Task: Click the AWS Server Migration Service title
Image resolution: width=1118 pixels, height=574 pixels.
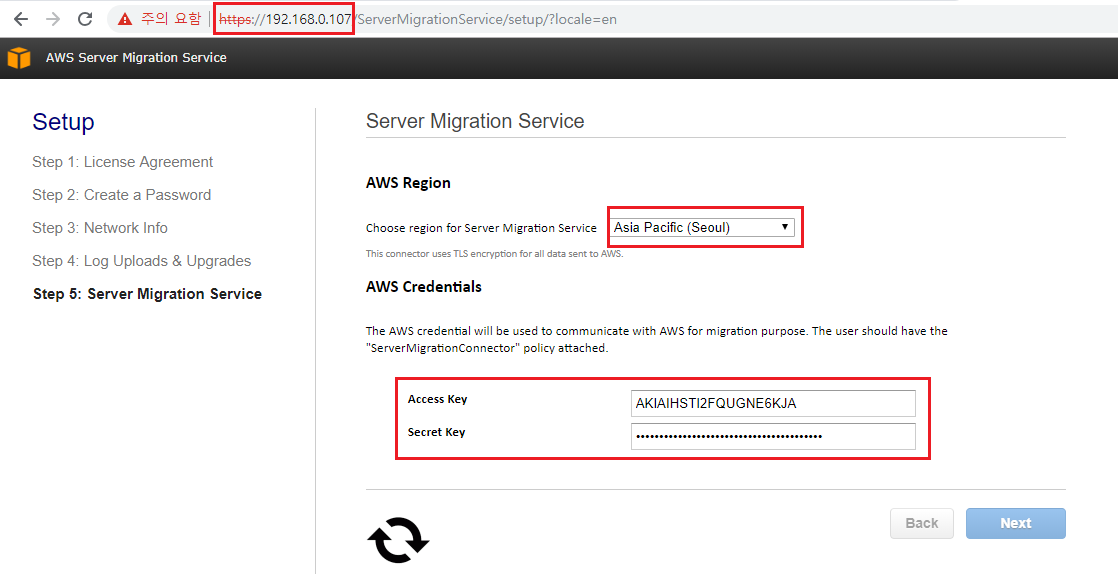Action: tap(136, 58)
